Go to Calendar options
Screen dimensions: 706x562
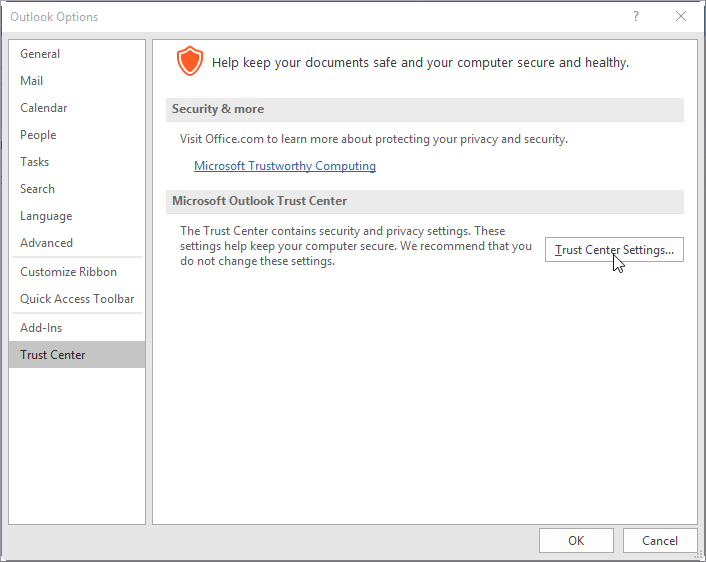77,108
